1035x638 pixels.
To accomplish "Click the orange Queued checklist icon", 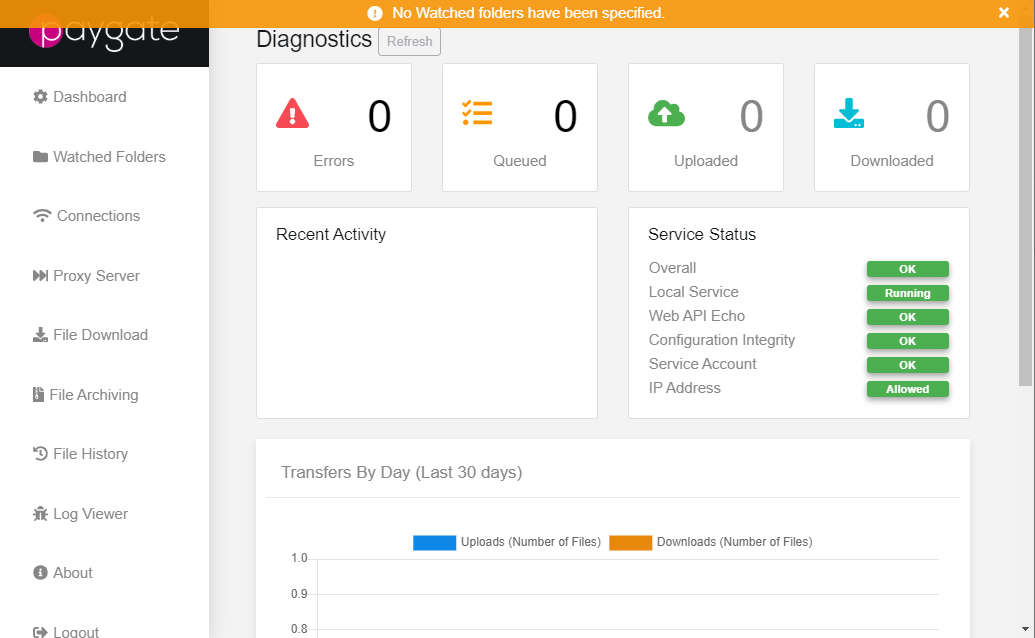I will point(477,113).
